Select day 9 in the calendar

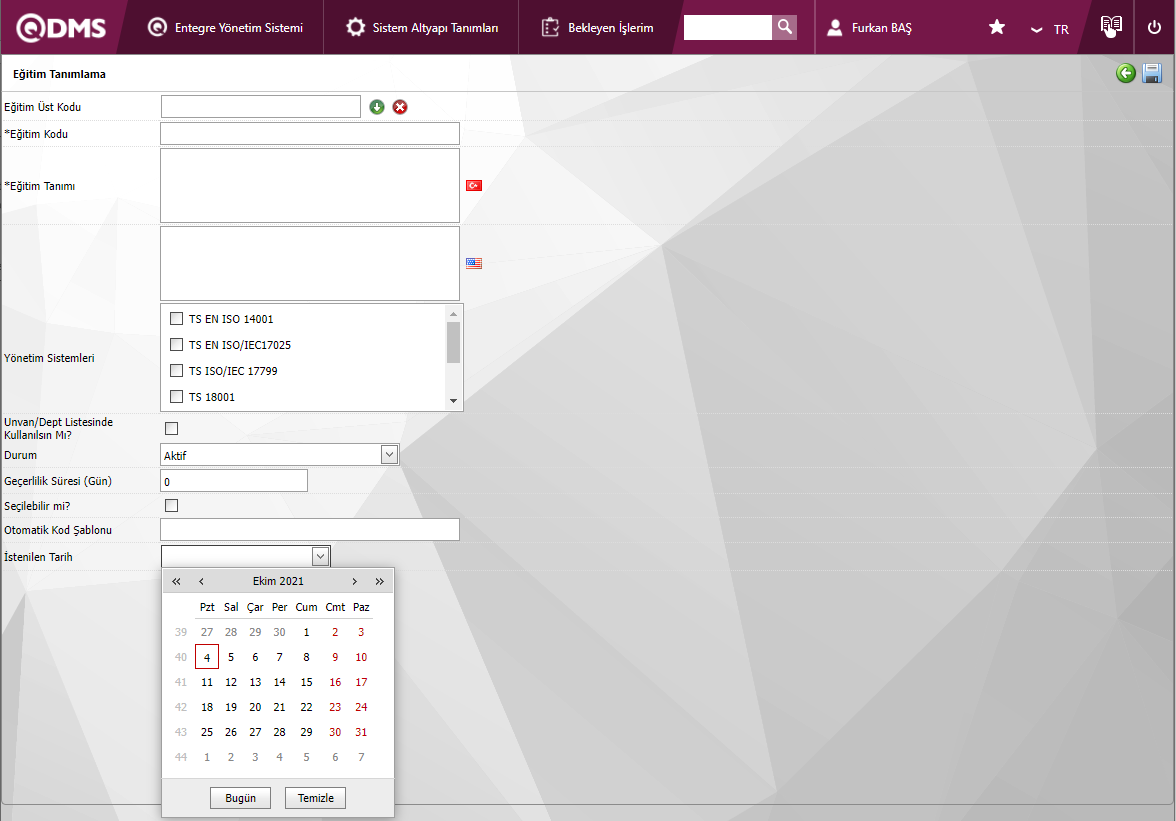335,657
